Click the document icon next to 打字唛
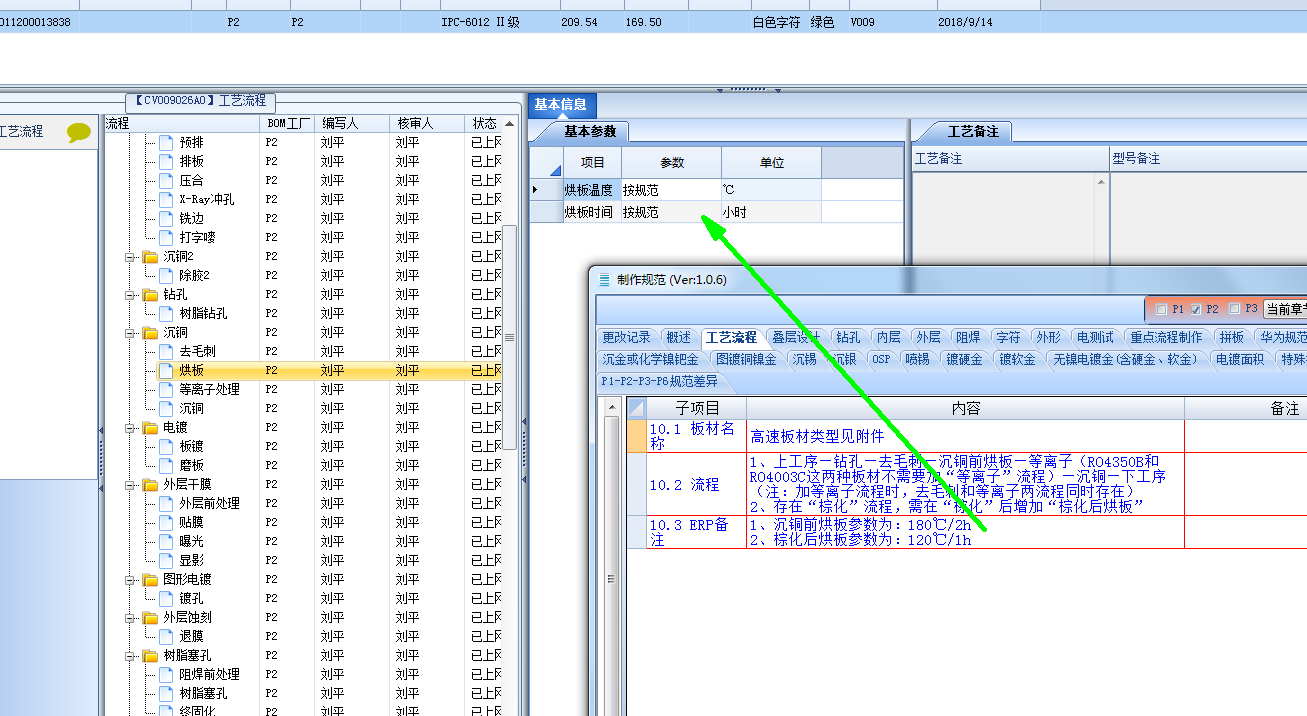The height and width of the screenshot is (716, 1307). [x=166, y=238]
